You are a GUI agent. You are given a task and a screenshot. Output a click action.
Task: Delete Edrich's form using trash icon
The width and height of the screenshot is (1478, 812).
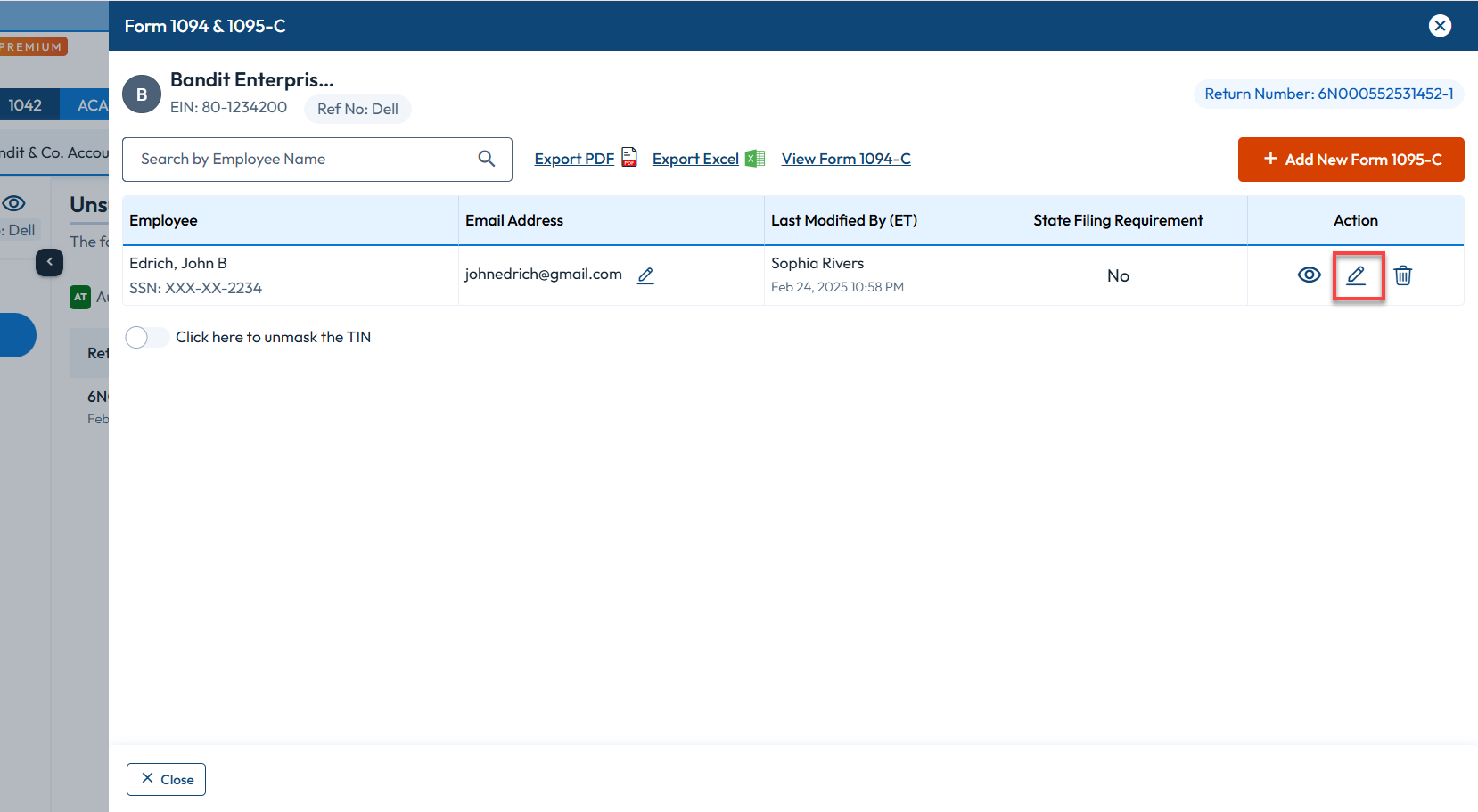(x=1403, y=275)
